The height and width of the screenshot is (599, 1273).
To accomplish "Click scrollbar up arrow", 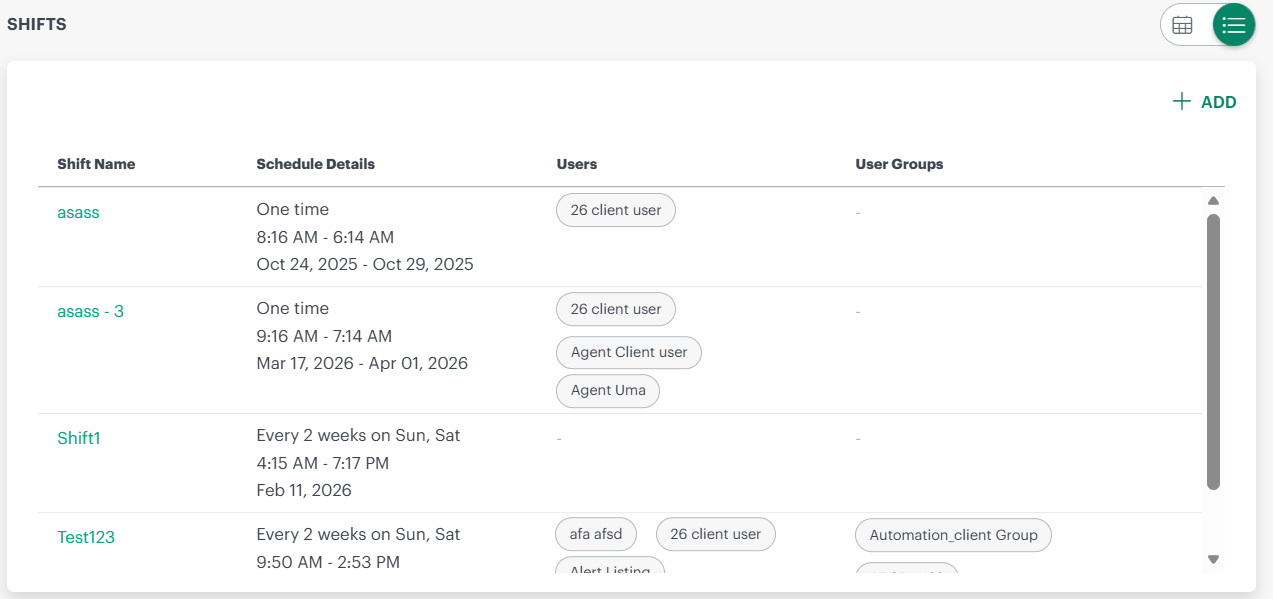I will [x=1213, y=201].
